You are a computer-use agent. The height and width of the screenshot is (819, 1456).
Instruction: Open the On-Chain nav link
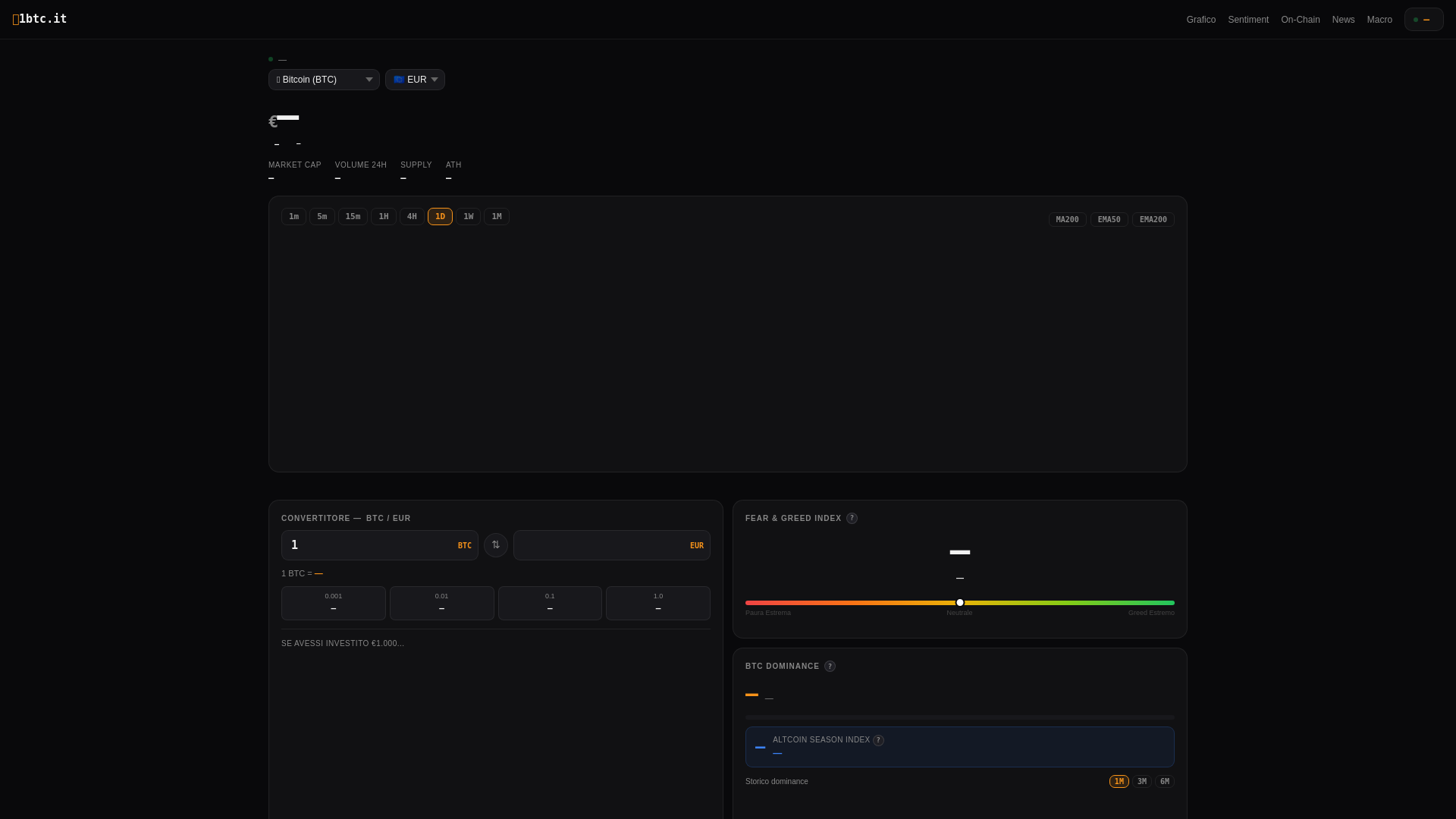coord(1300,20)
